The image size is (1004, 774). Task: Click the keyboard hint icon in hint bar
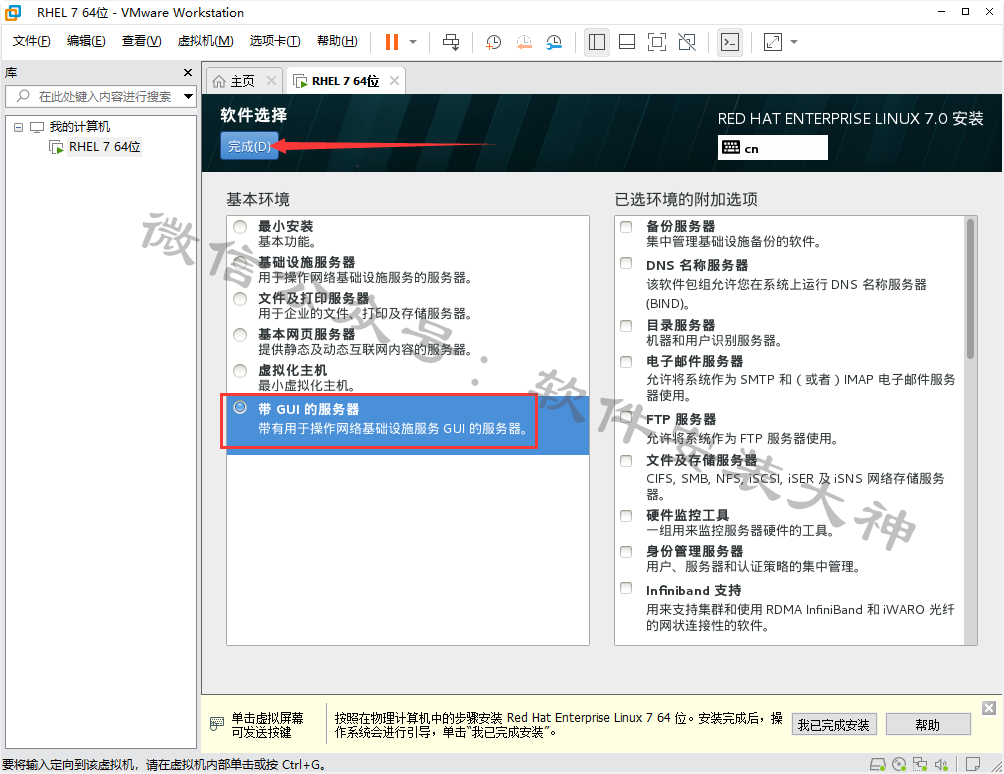[x=217, y=724]
